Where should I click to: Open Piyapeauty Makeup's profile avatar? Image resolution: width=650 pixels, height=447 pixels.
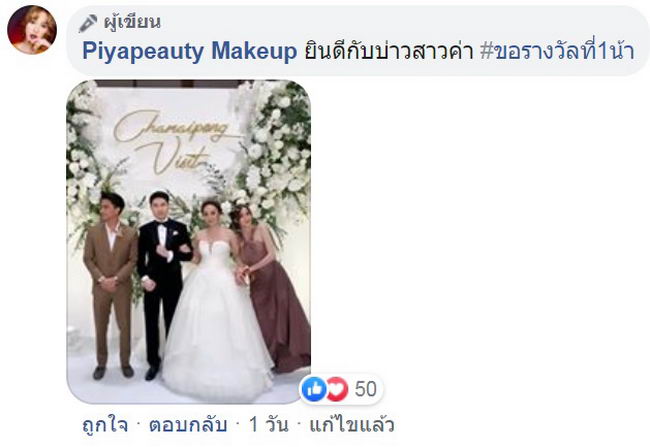[x=32, y=30]
